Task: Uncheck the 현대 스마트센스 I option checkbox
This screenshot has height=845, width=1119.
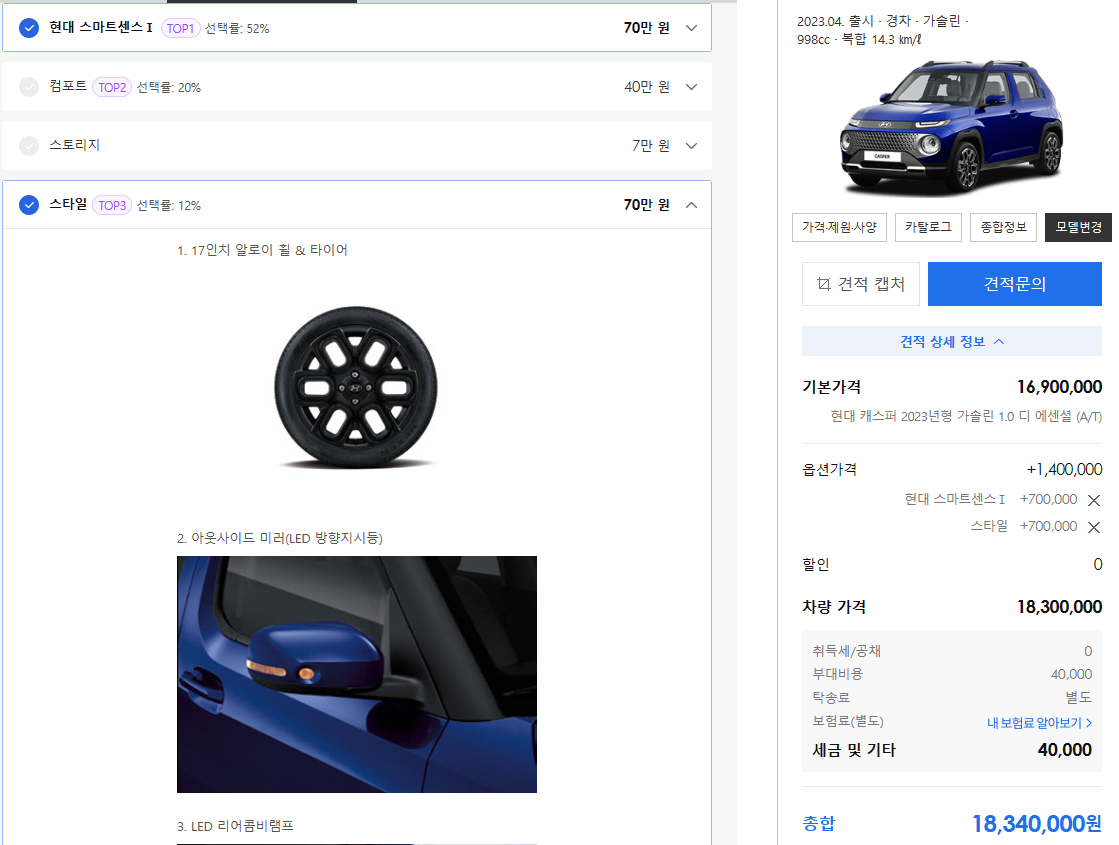Action: (x=29, y=29)
